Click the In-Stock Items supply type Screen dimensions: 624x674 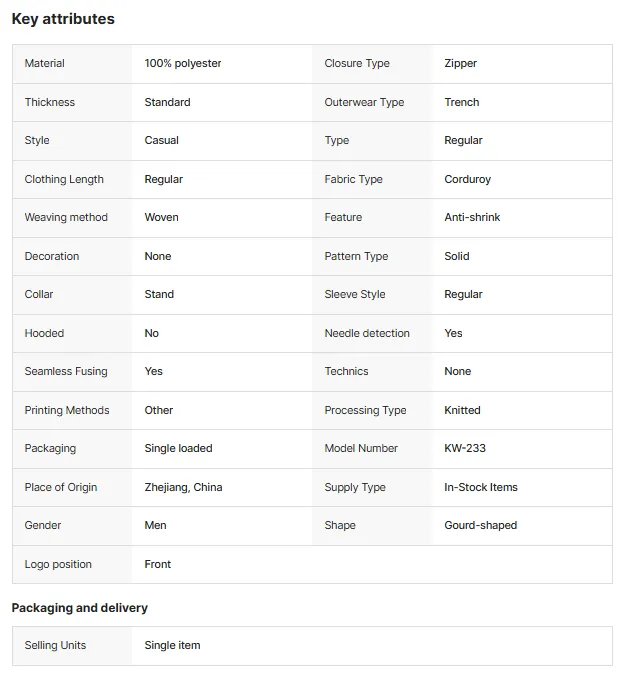pyautogui.click(x=480, y=487)
